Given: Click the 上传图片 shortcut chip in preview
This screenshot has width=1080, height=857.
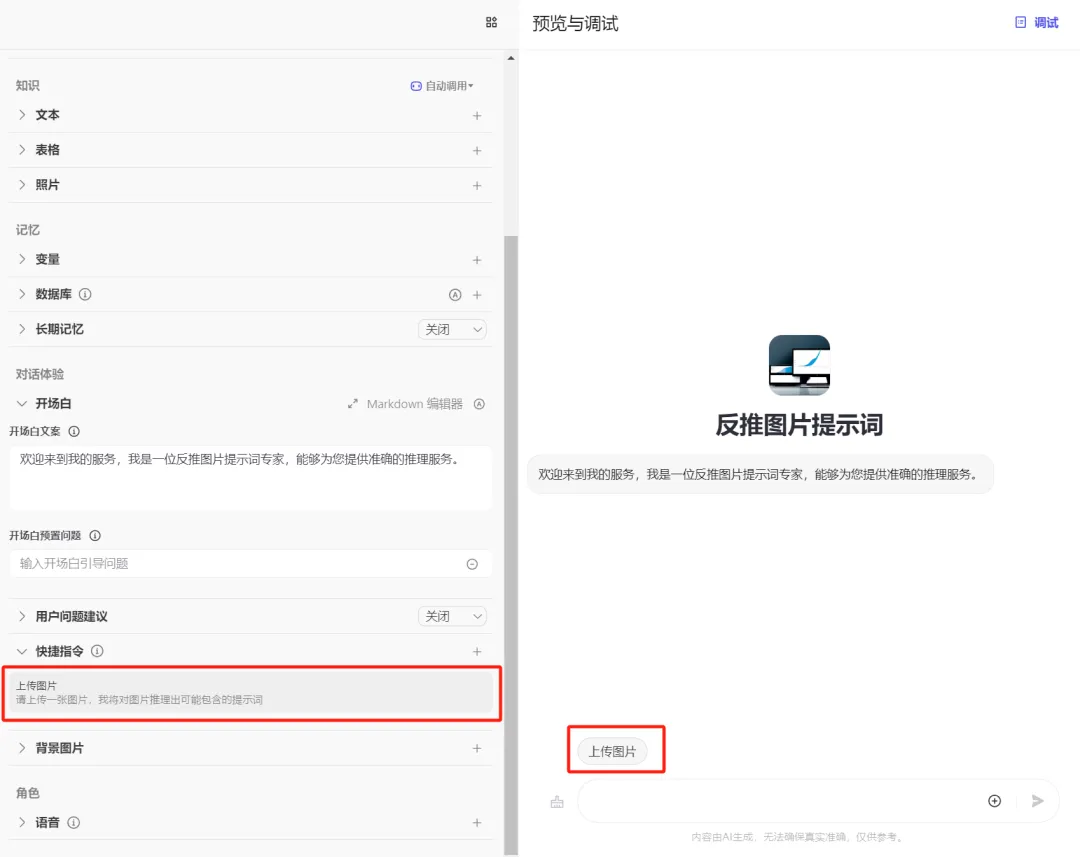Looking at the screenshot, I should click(x=612, y=751).
